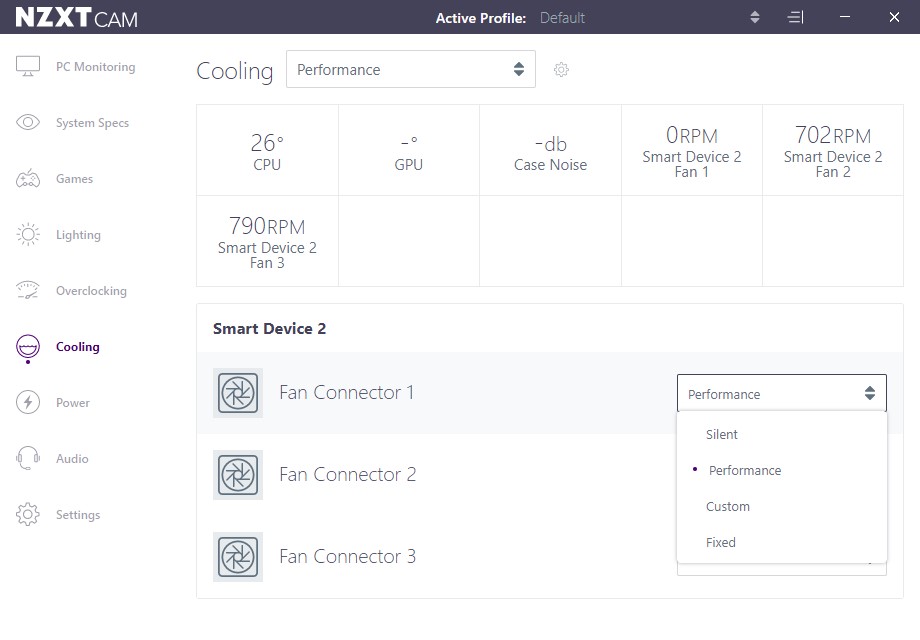Click the Games controller icon
Image resolution: width=920 pixels, height=640 pixels.
pos(28,178)
